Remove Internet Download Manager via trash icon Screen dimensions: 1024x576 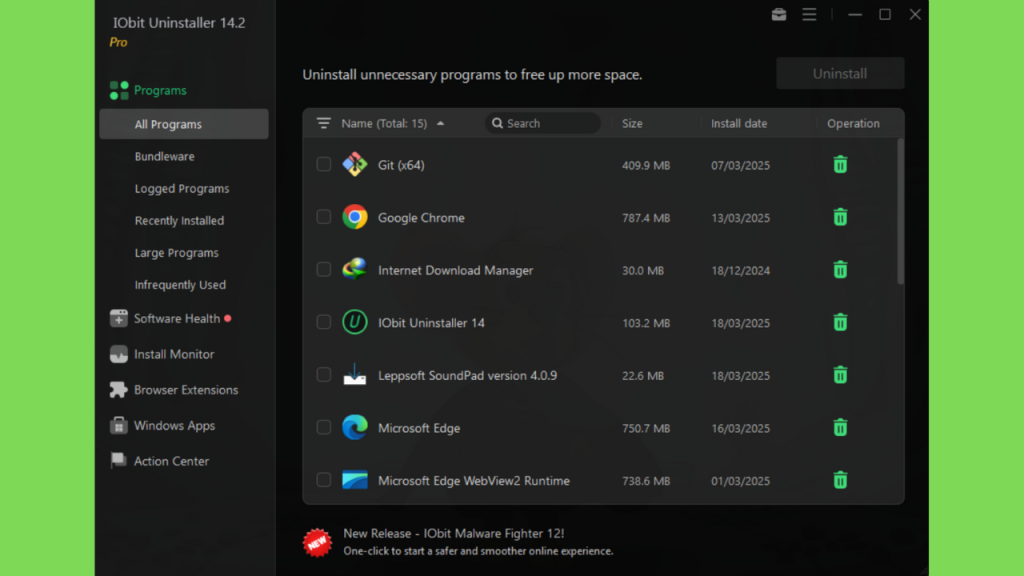(x=840, y=270)
